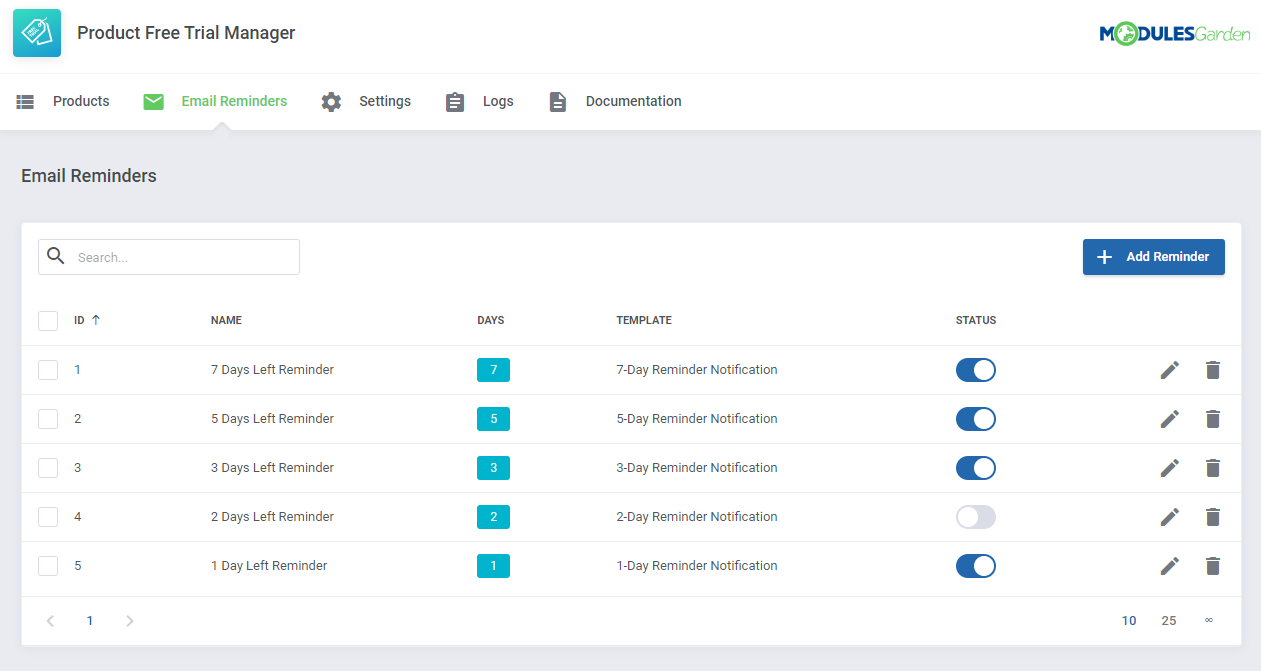Viewport: 1261px width, 671px height.
Task: Click the search magnifier icon
Action: click(55, 257)
